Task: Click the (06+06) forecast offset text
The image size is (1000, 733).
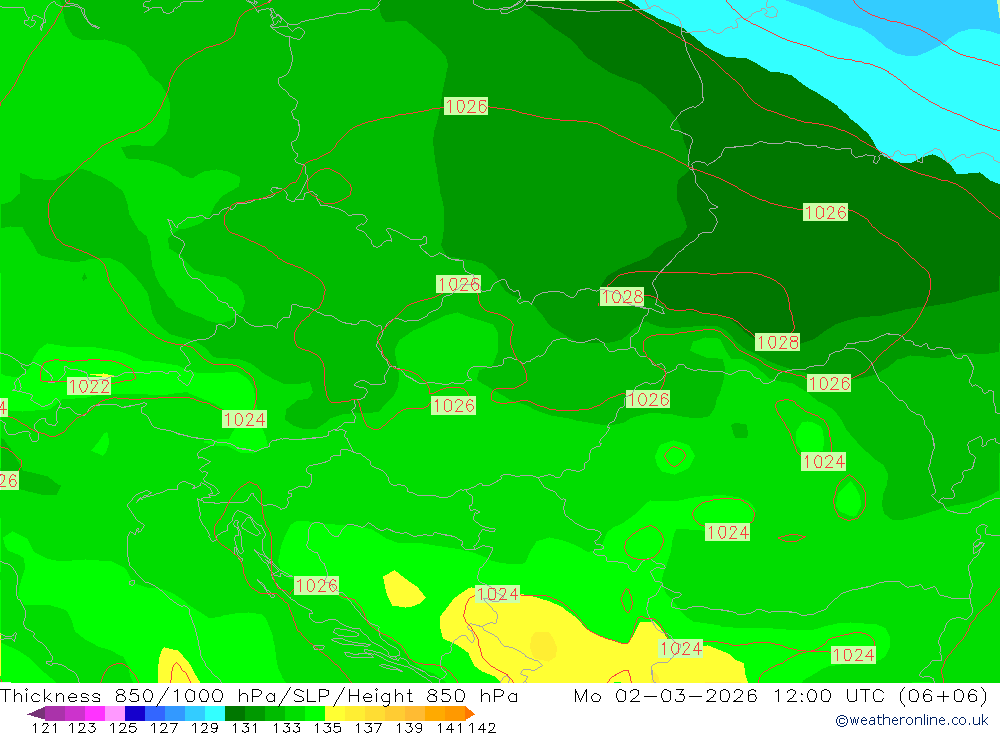Action: pyautogui.click(x=943, y=696)
